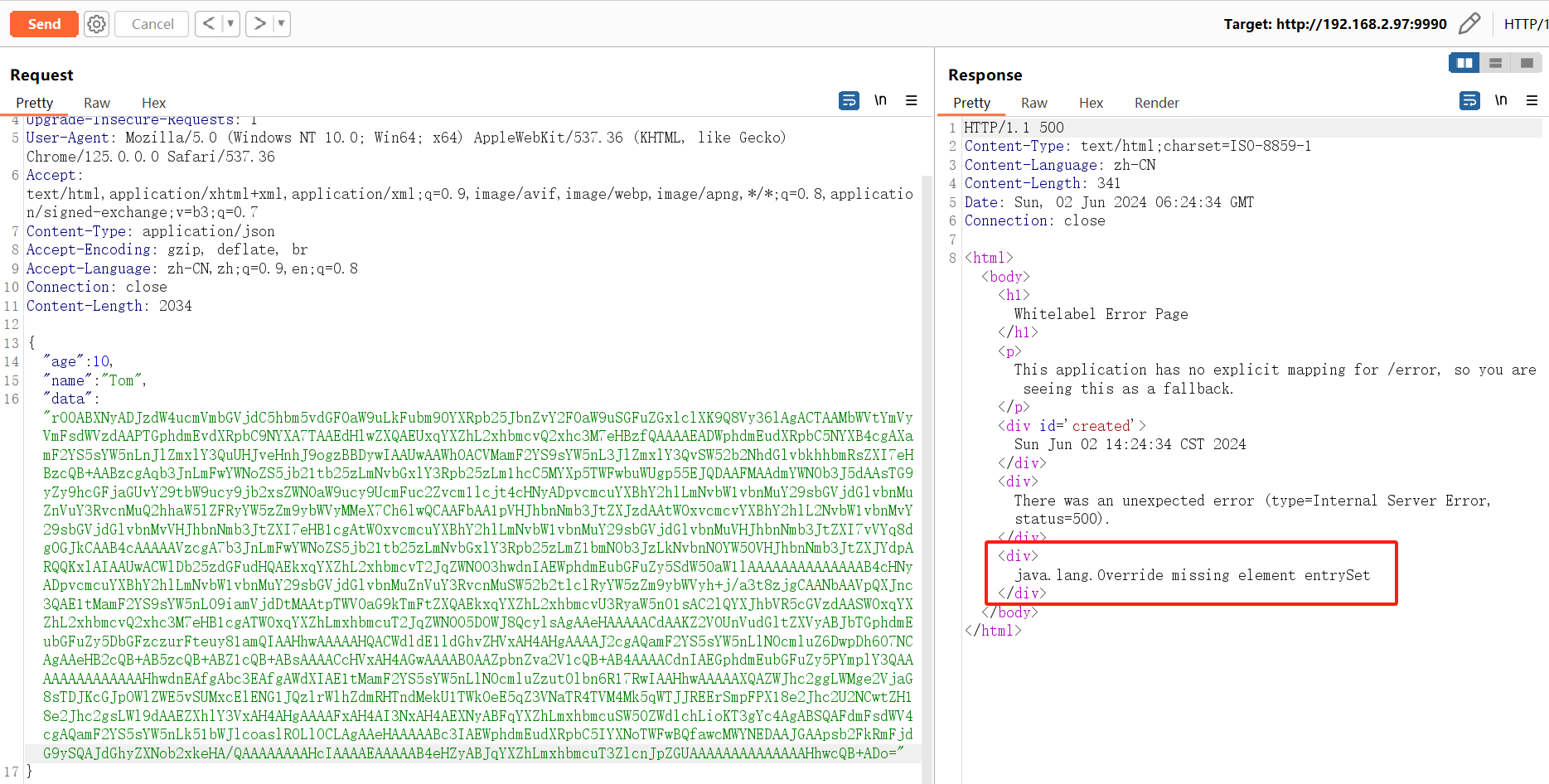Select Raw tab in Request panel
Viewport: 1549px width, 784px height.
(x=97, y=103)
